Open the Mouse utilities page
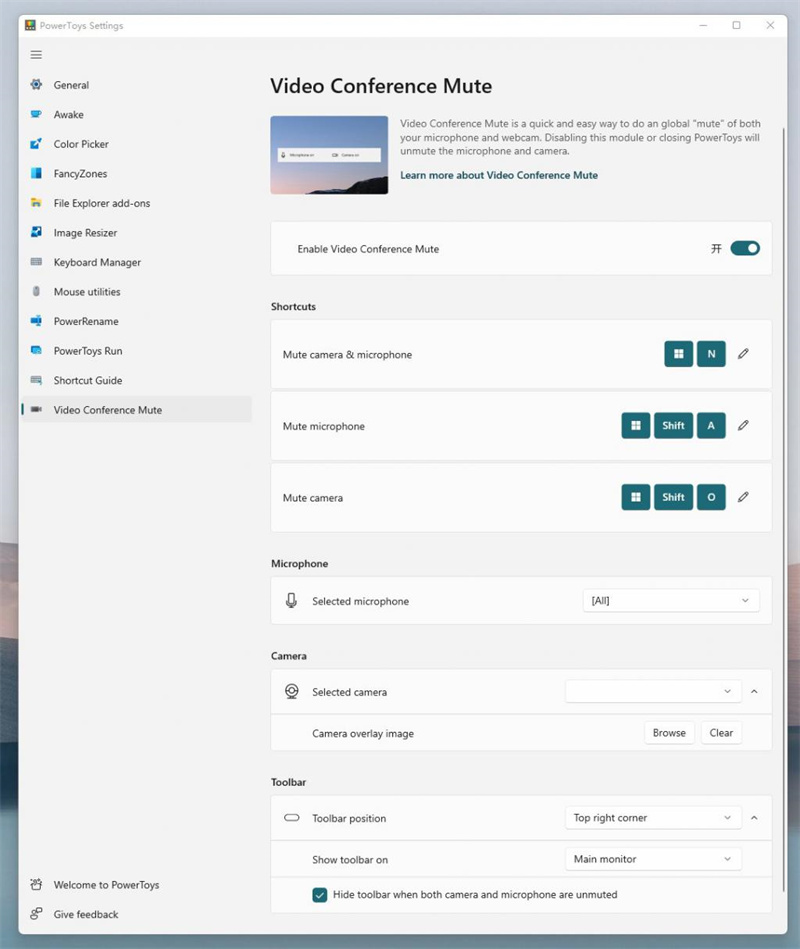This screenshot has height=949, width=800. [87, 292]
